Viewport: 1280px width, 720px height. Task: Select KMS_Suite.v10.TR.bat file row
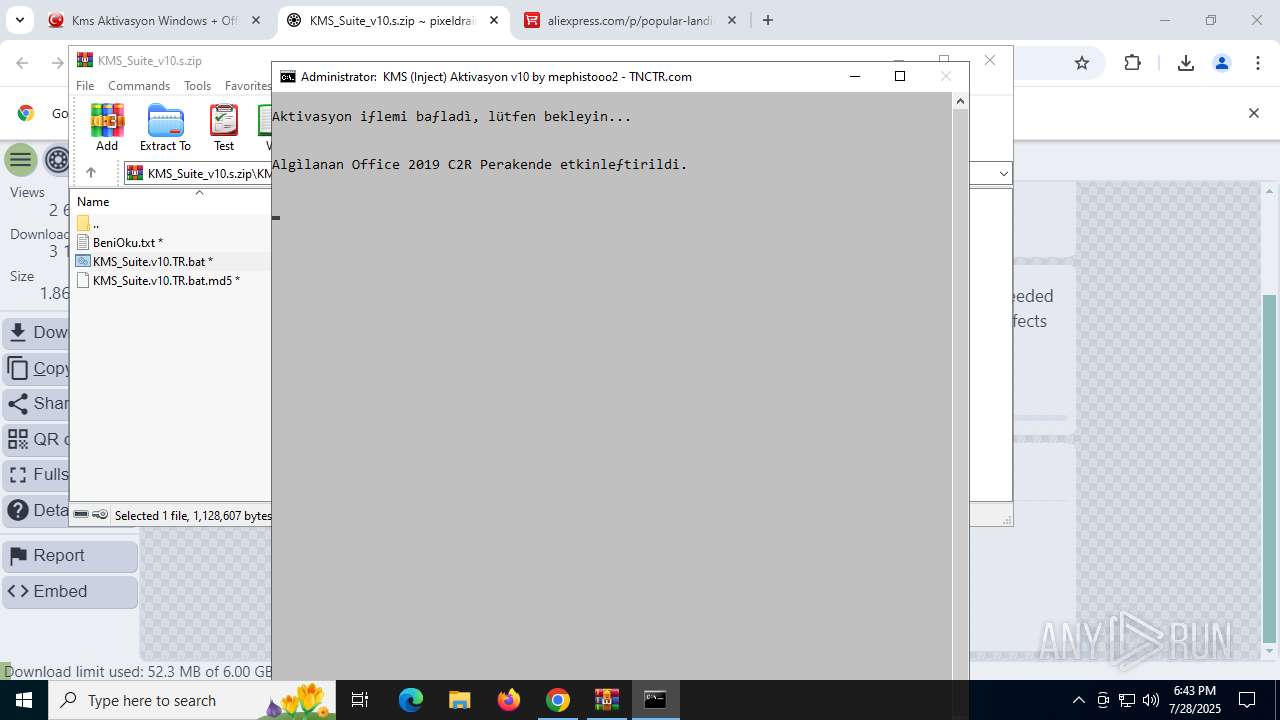(x=152, y=261)
